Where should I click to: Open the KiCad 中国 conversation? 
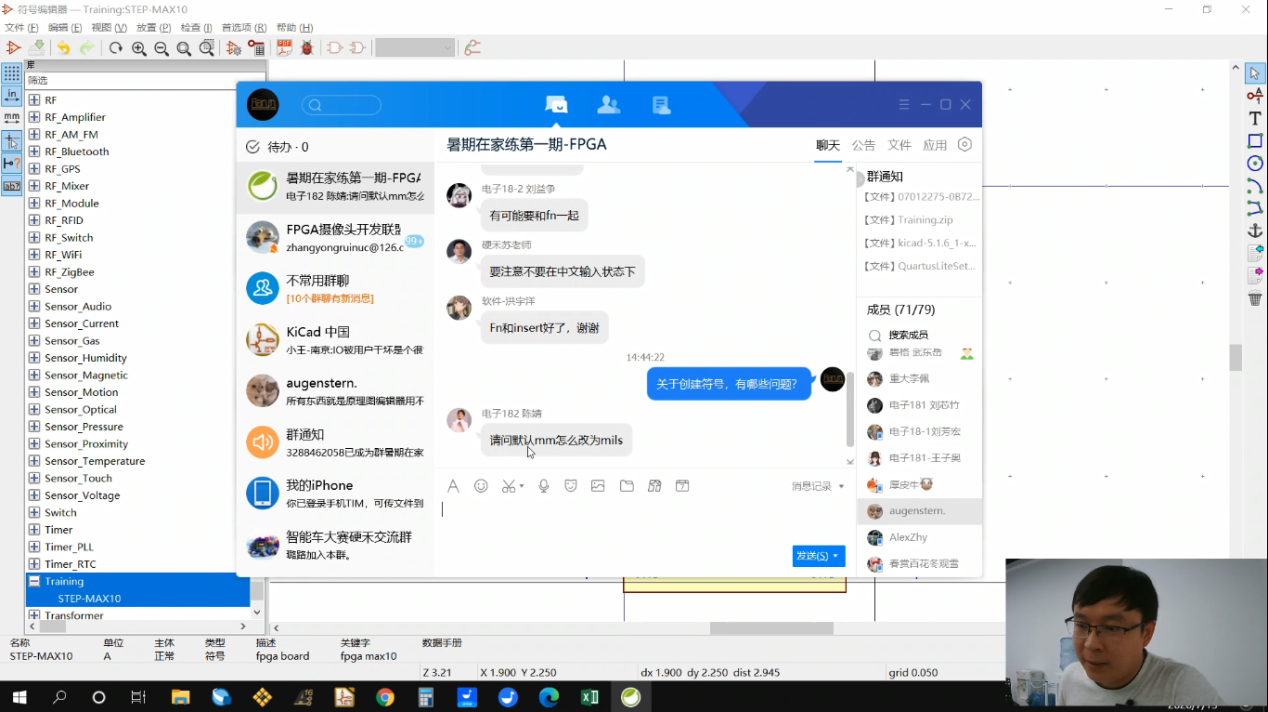click(335, 340)
